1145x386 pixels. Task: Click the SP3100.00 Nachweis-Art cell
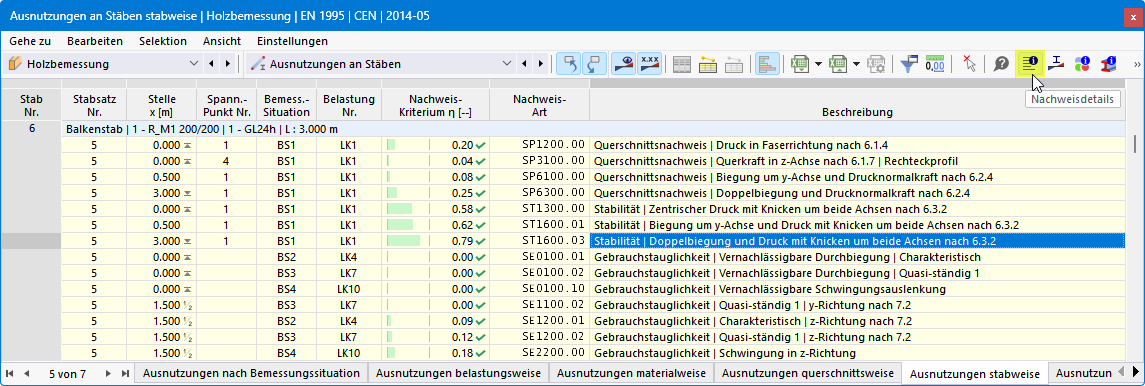pos(540,161)
